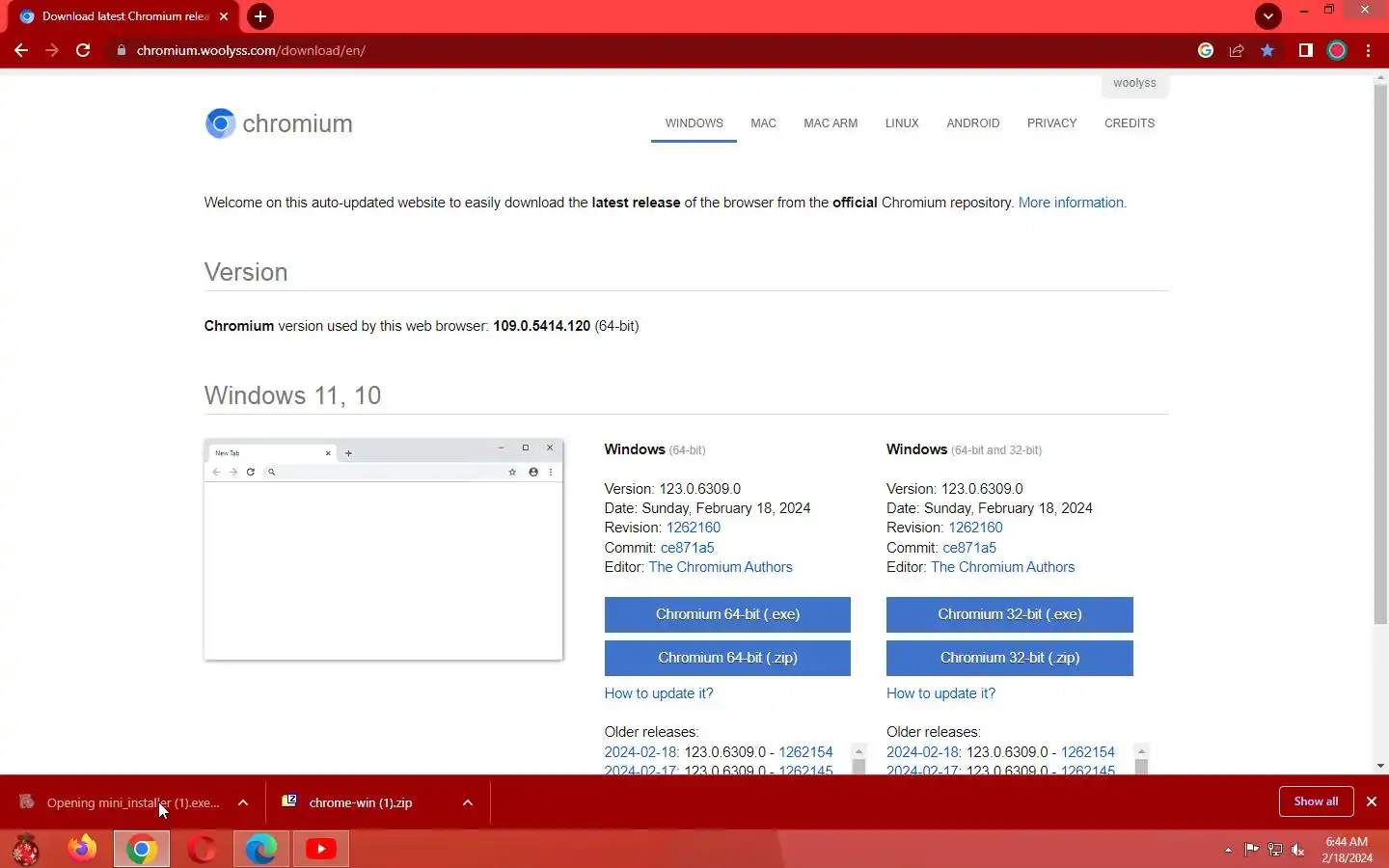This screenshot has width=1389, height=868.
Task: Click the site lock icon
Action: pos(122,50)
